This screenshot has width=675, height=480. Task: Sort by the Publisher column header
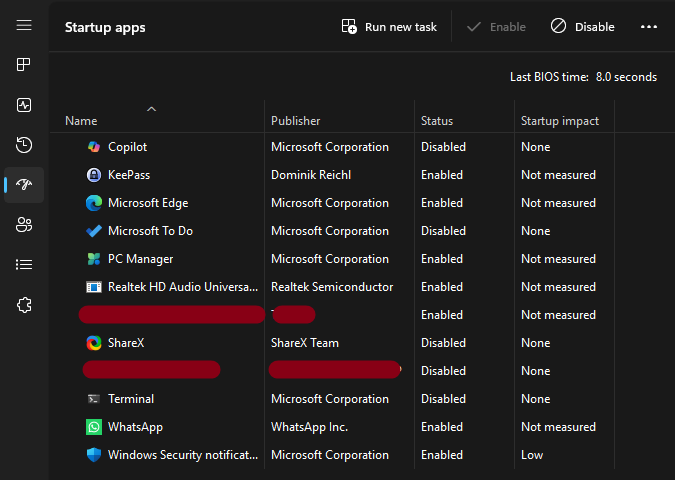295,121
